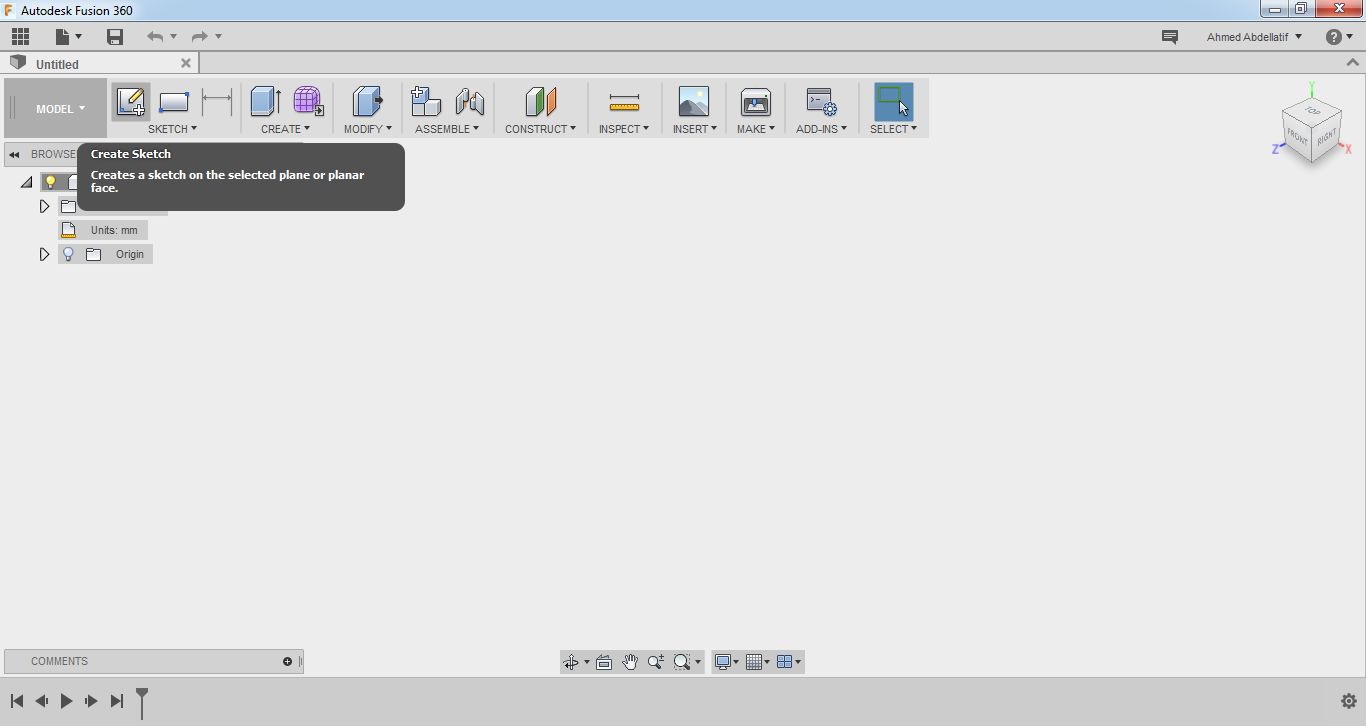
Task: Select the Measure tool
Action: pyautogui.click(x=624, y=101)
